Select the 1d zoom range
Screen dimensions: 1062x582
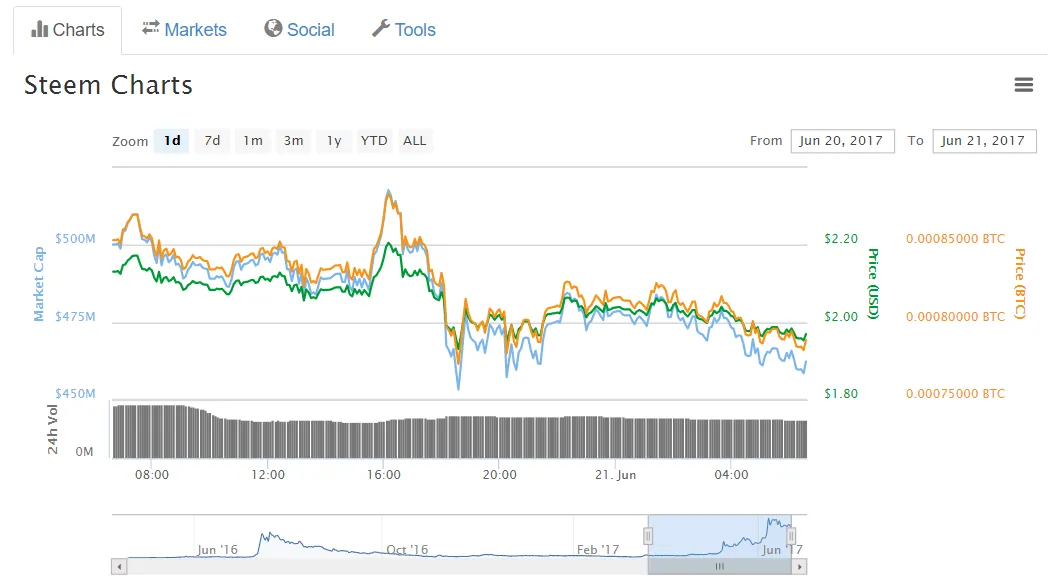tap(172, 141)
